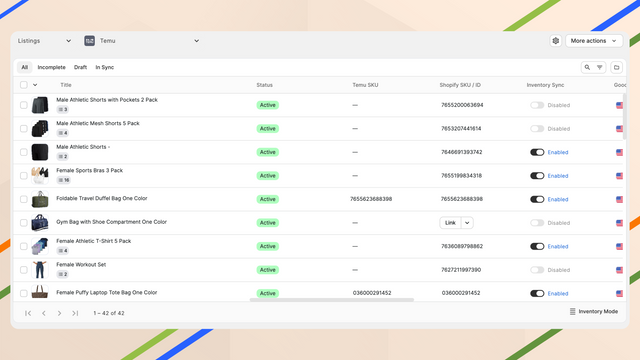
Task: Click the Title column header
Action: click(66, 85)
